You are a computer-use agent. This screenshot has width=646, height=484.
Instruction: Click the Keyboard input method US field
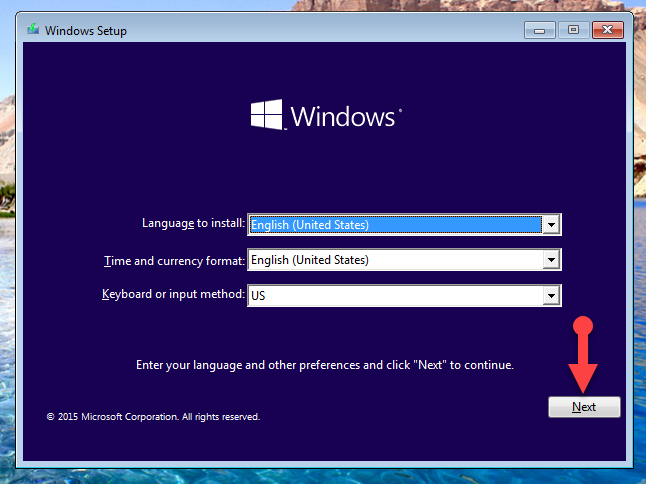tap(394, 295)
